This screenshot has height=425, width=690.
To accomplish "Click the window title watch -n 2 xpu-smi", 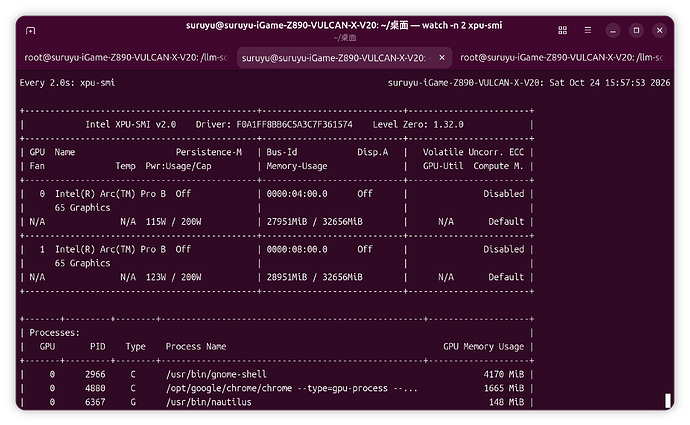I will 462,26.
